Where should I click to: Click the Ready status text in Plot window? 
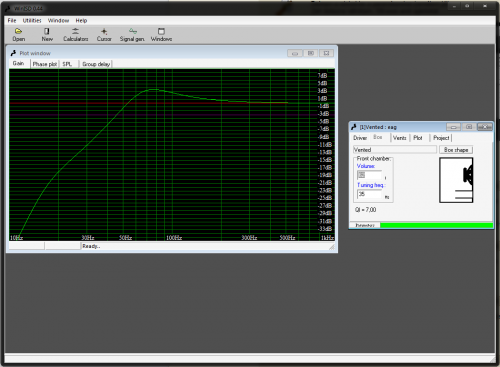[91, 246]
